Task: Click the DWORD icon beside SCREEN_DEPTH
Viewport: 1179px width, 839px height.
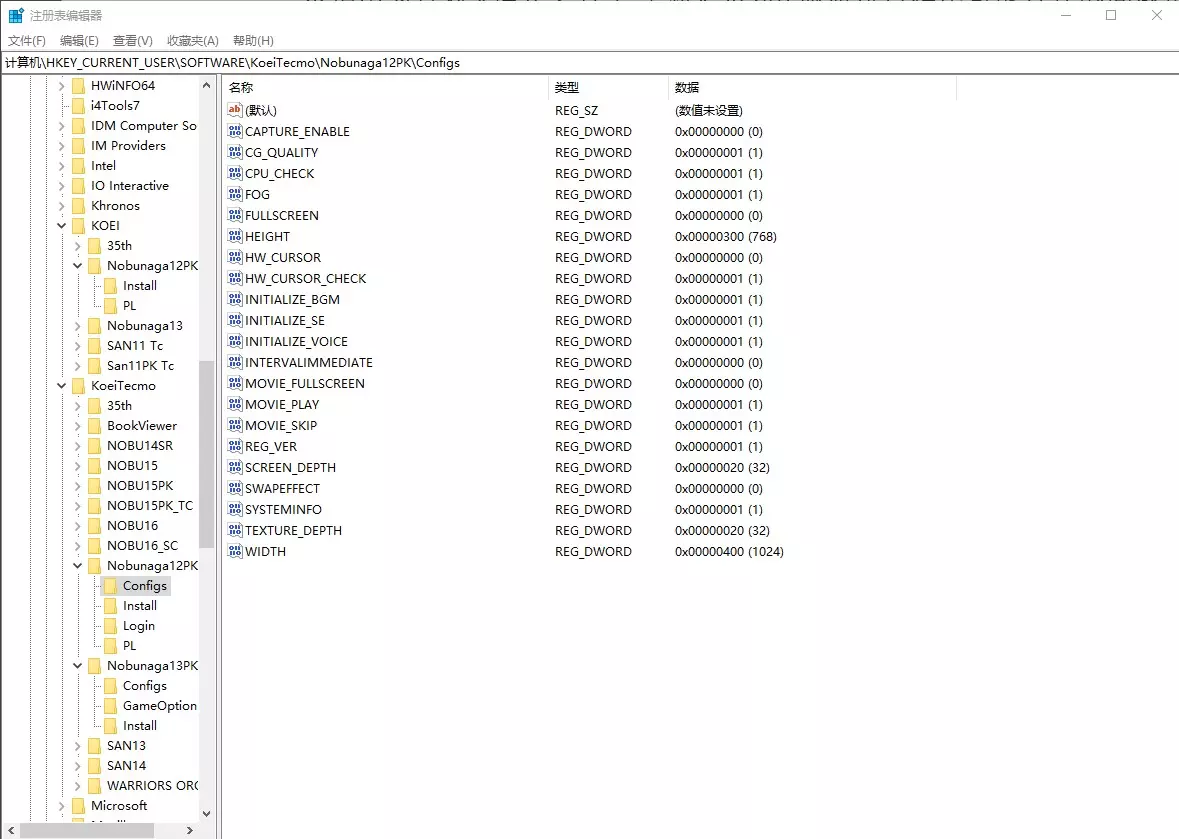Action: pos(235,467)
